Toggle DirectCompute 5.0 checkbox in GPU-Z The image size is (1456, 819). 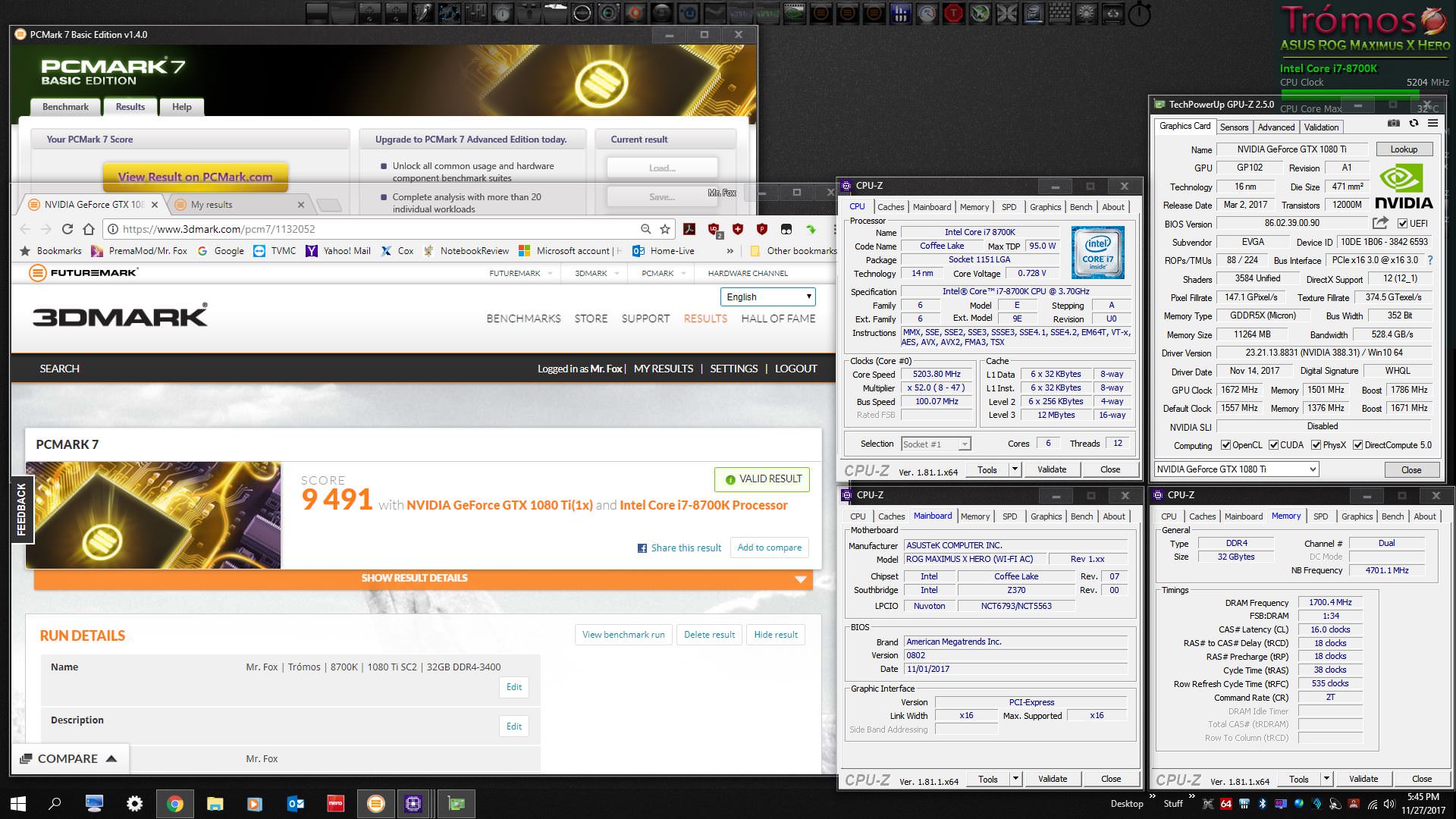pyautogui.click(x=1357, y=445)
